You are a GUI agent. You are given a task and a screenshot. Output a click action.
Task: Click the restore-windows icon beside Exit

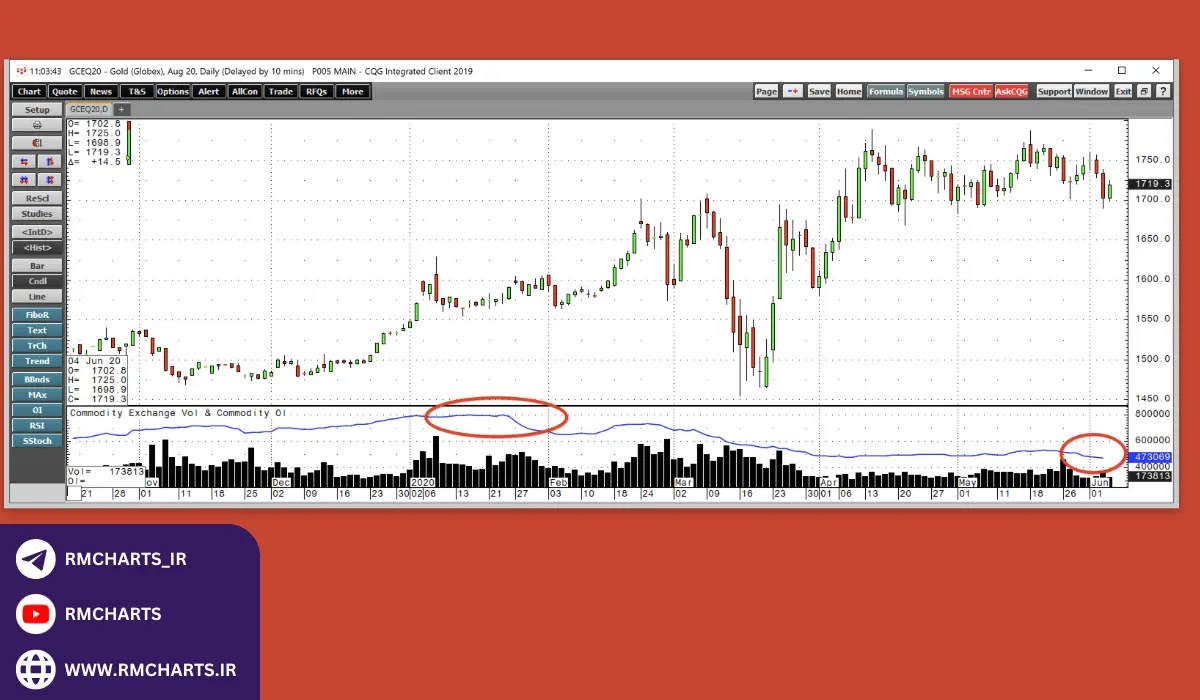(x=1144, y=91)
